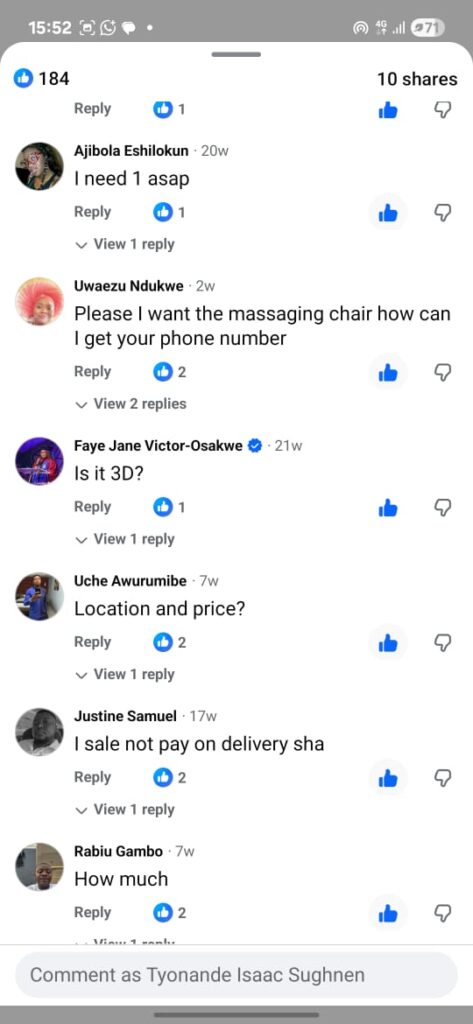
Task: Open Uwaezu Ndukwe's profile name link
Action: (x=129, y=286)
